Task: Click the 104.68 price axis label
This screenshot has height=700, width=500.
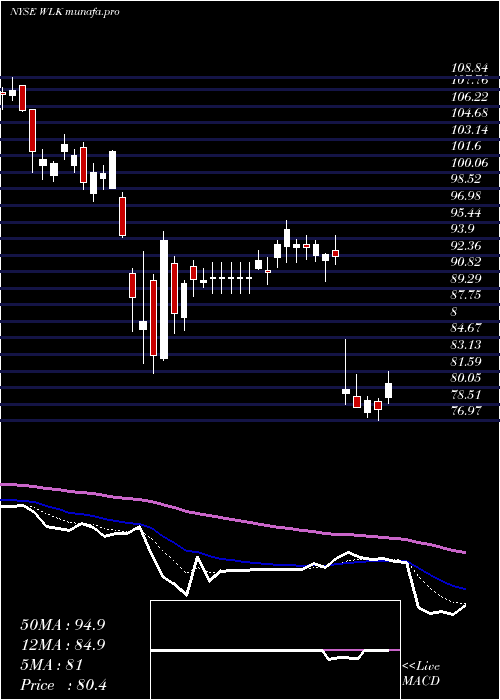Action: (x=469, y=113)
